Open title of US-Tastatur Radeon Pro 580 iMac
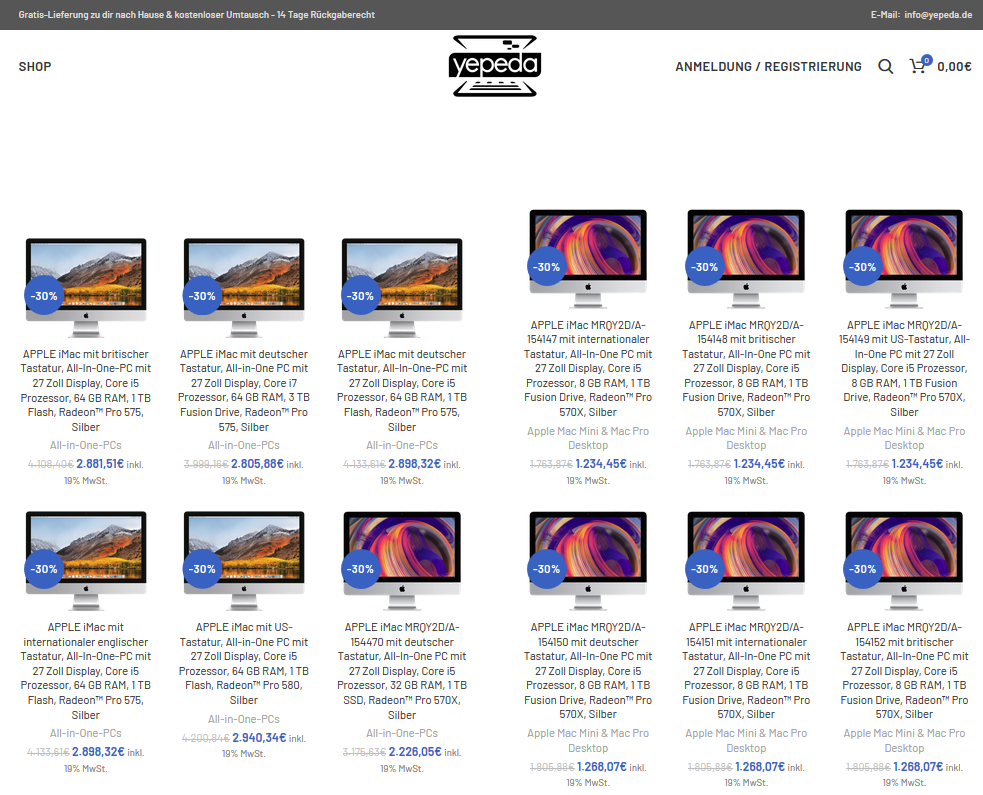This screenshot has height=795, width=983. tap(244, 663)
